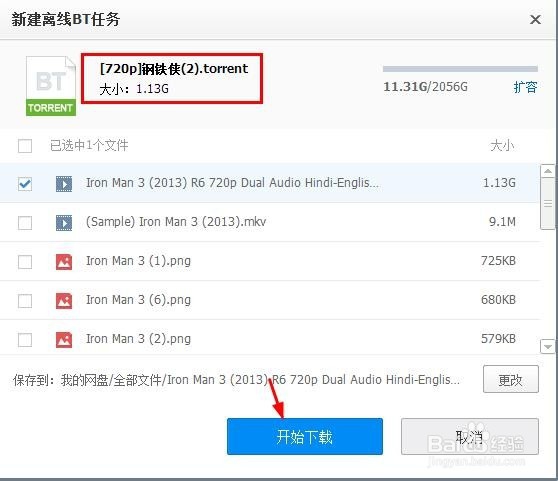Select the row text Iron Man 3 (1).png
The width and height of the screenshot is (558, 481).
pyautogui.click(x=138, y=261)
